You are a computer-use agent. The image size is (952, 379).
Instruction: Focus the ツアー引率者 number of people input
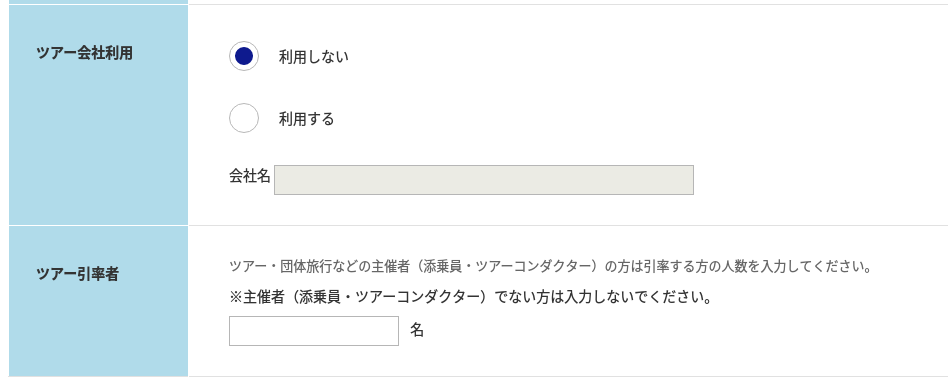pyautogui.click(x=314, y=331)
